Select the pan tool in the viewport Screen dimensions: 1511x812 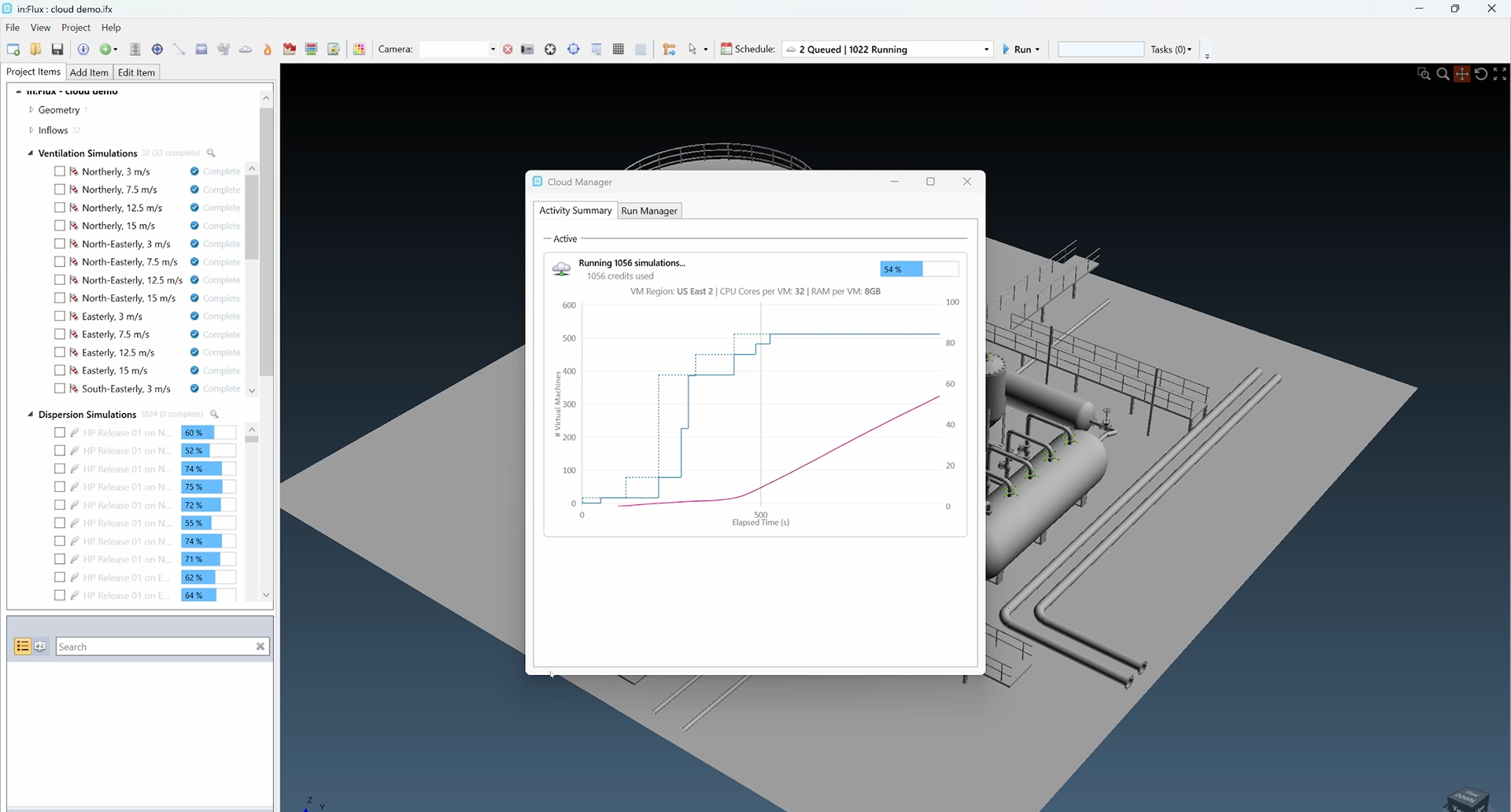(x=1462, y=74)
